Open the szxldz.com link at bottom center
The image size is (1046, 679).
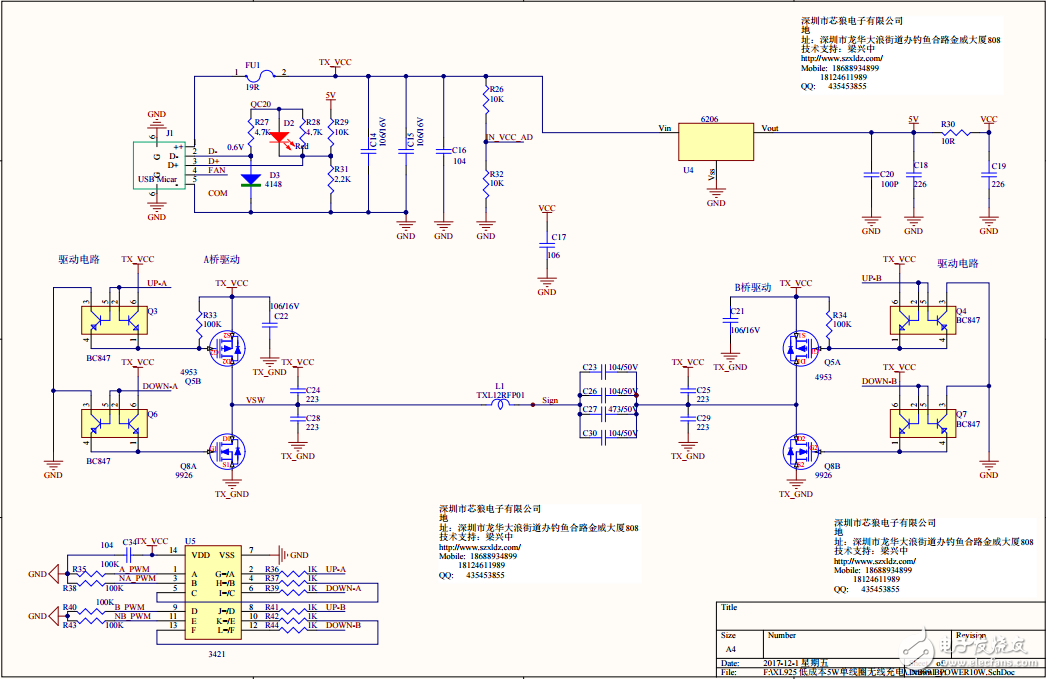coord(480,547)
